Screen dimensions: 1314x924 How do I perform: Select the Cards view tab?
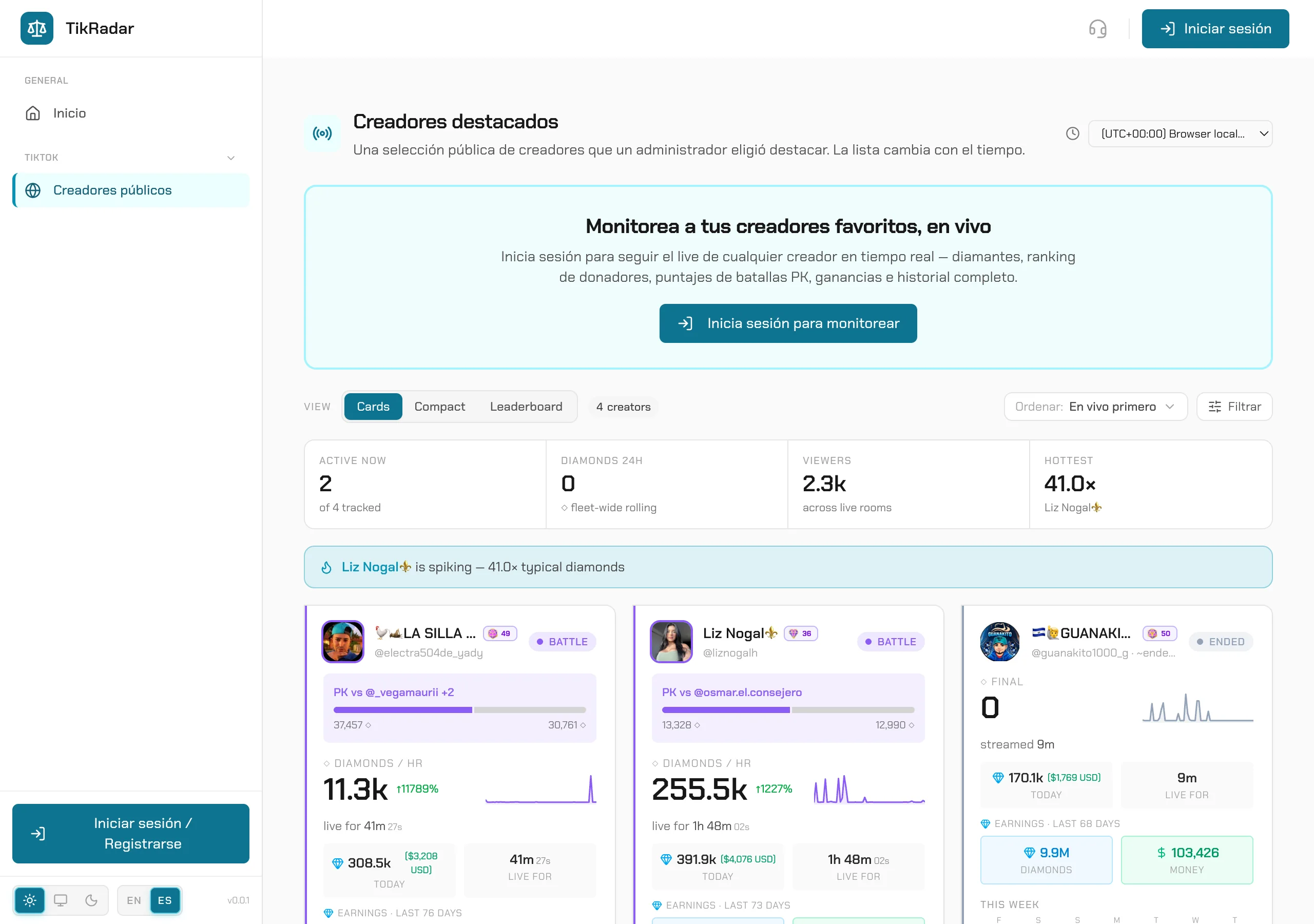pyautogui.click(x=373, y=407)
